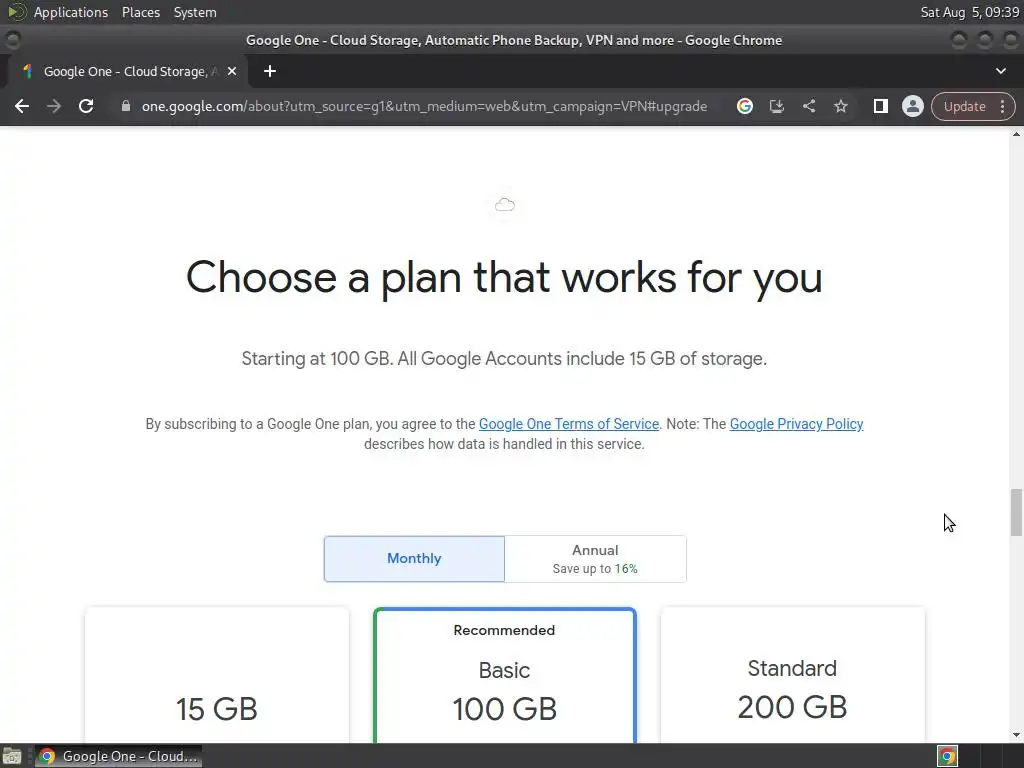Viewport: 1024px width, 768px height.
Task: Click scrollbar up arrow
Action: point(1016,134)
